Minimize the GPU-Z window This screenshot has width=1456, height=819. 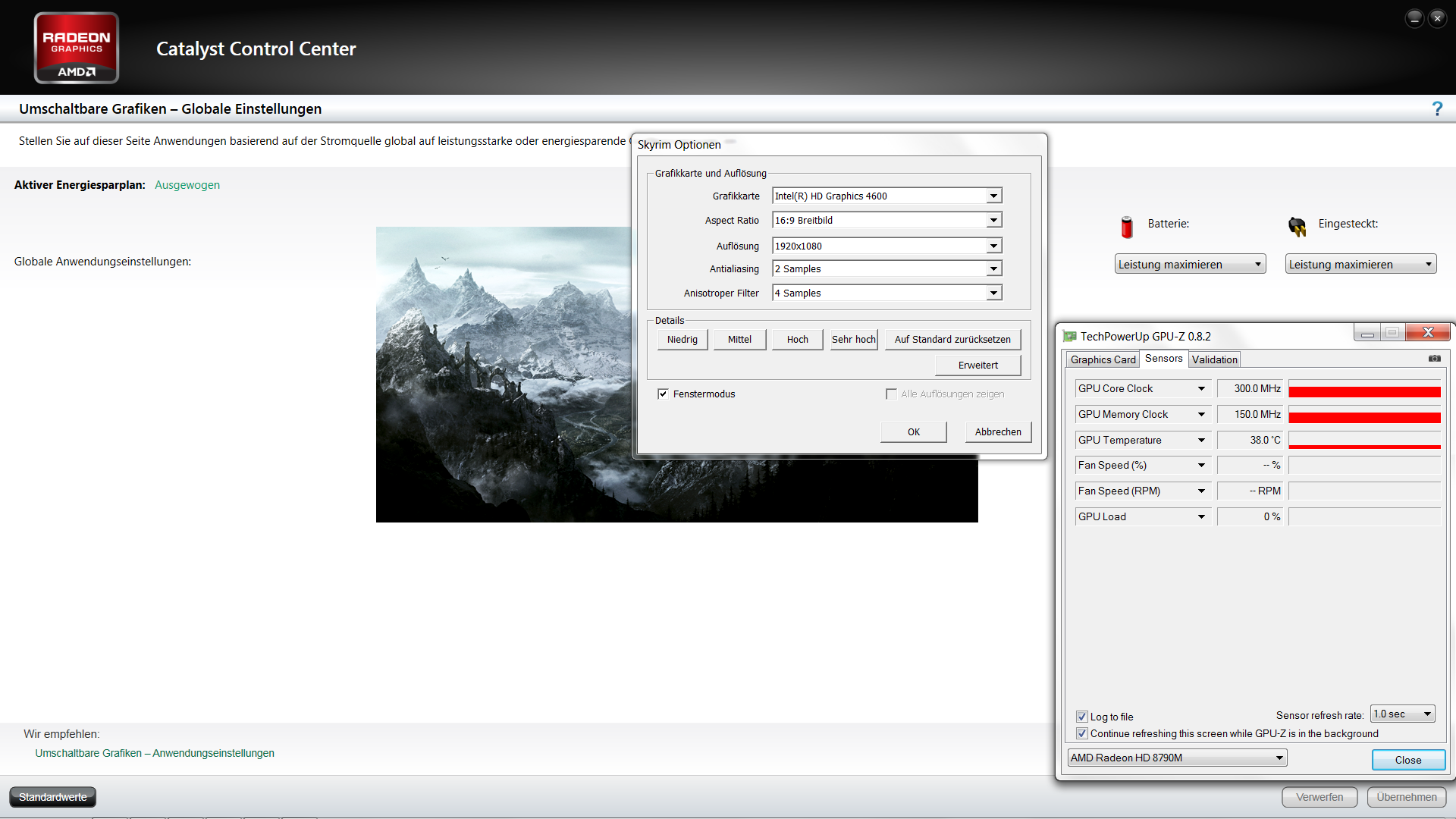pyautogui.click(x=1367, y=333)
